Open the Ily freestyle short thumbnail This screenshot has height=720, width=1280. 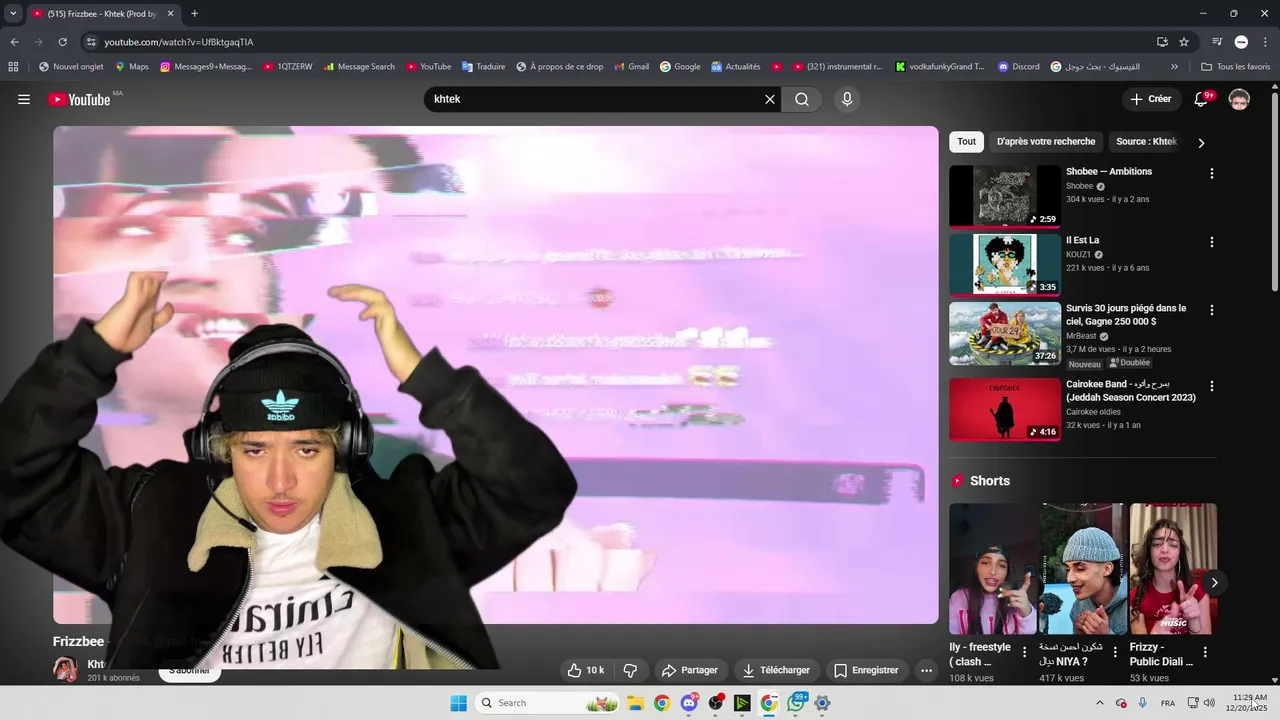993,569
